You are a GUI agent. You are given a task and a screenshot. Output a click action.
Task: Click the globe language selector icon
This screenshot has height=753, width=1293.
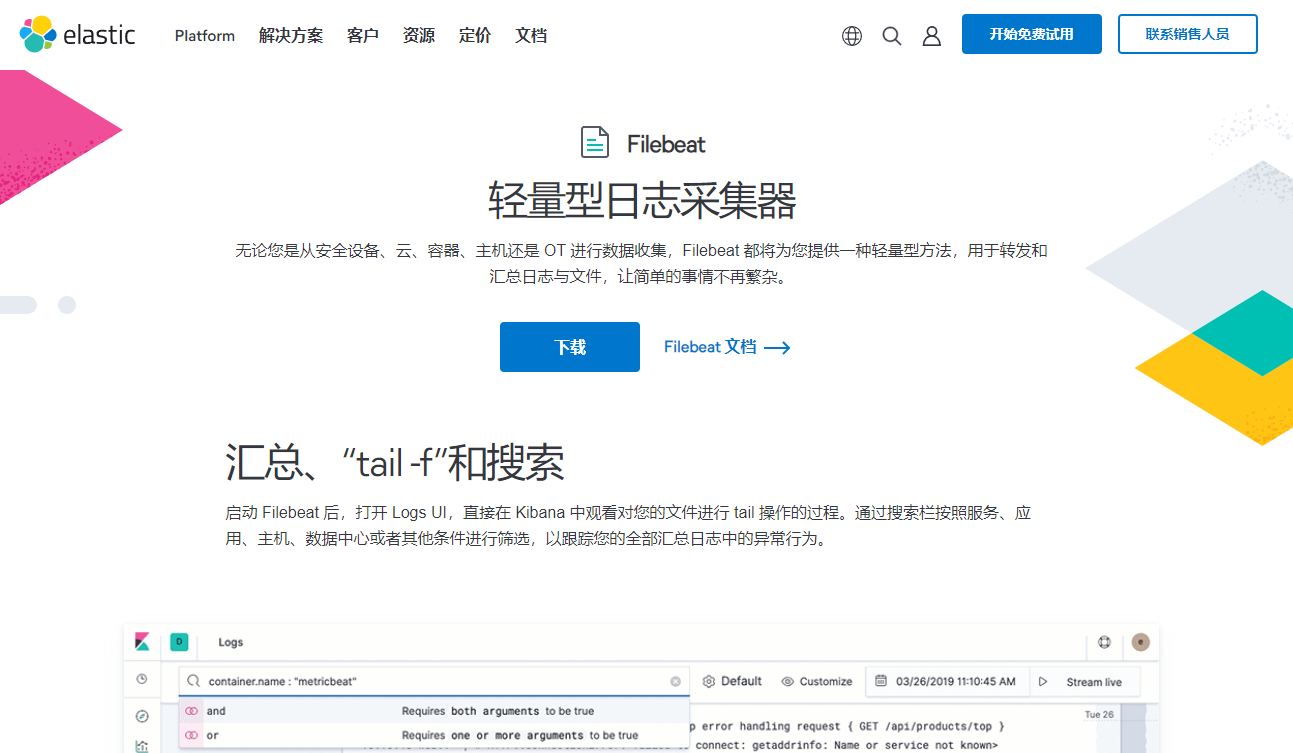[852, 36]
